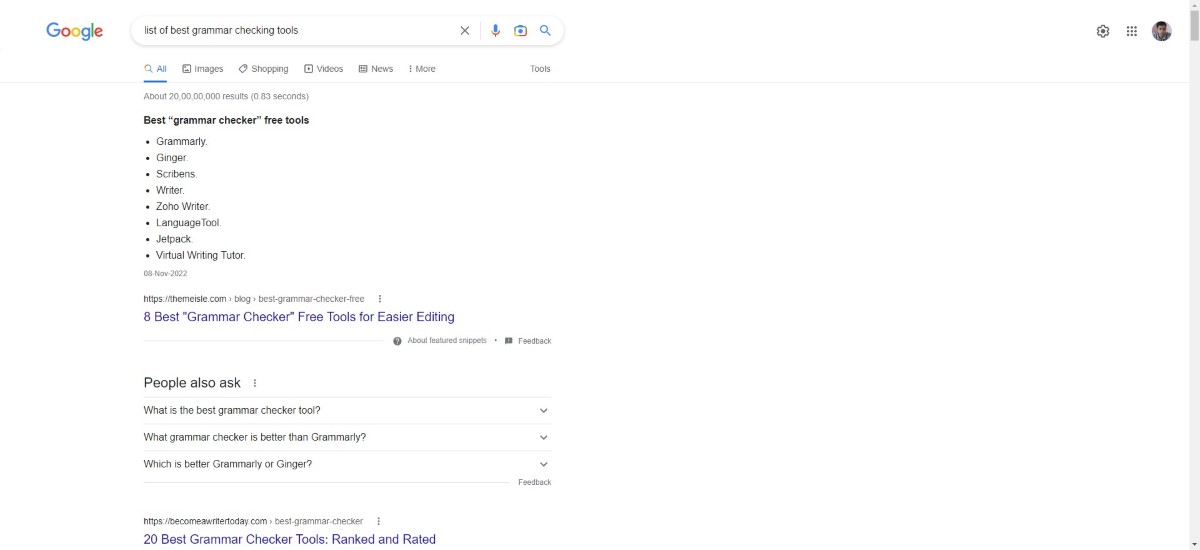Open the Google account profile picture
This screenshot has height=550, width=1200.
click(x=1161, y=31)
